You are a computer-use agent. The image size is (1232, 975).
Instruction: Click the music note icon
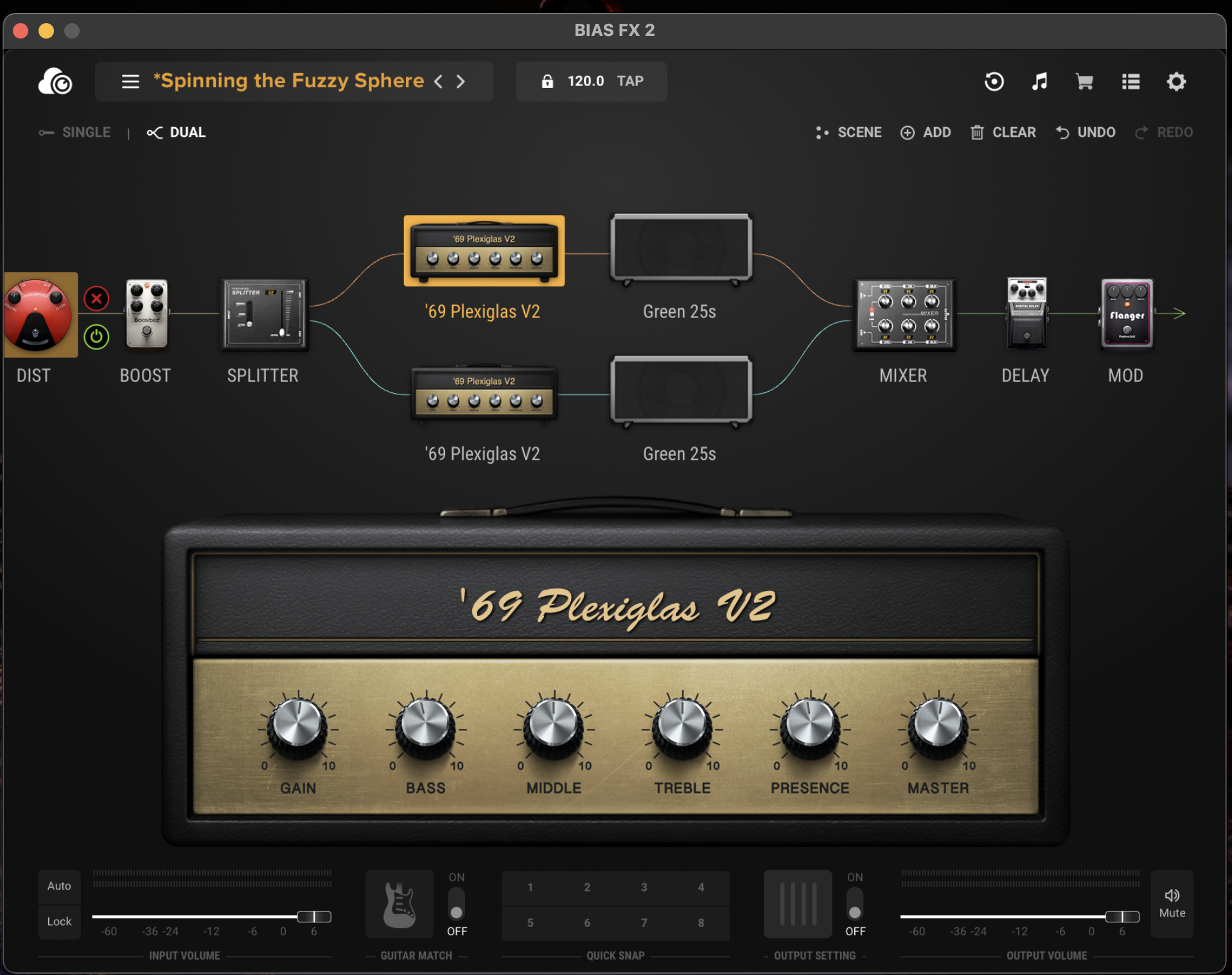tap(1039, 82)
